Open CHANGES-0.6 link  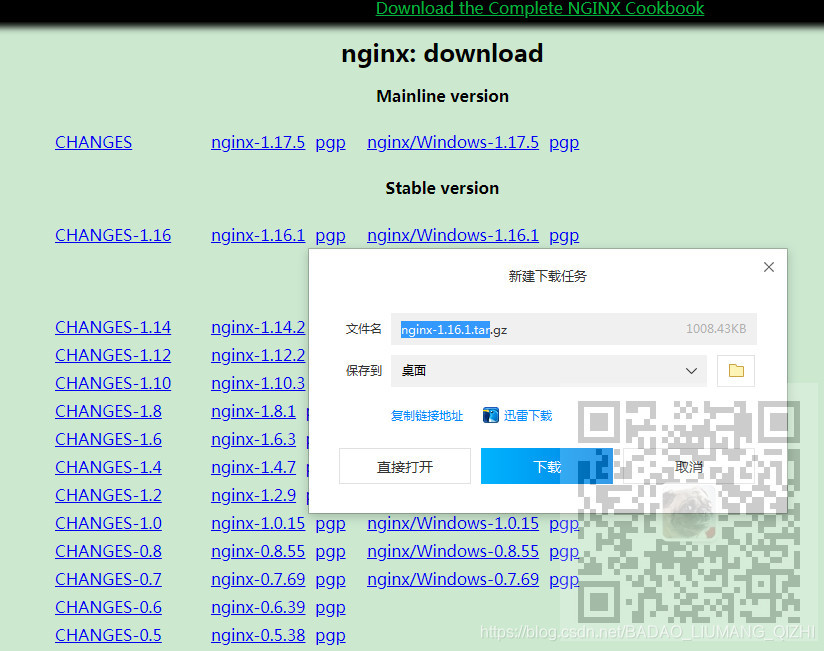click(108, 607)
